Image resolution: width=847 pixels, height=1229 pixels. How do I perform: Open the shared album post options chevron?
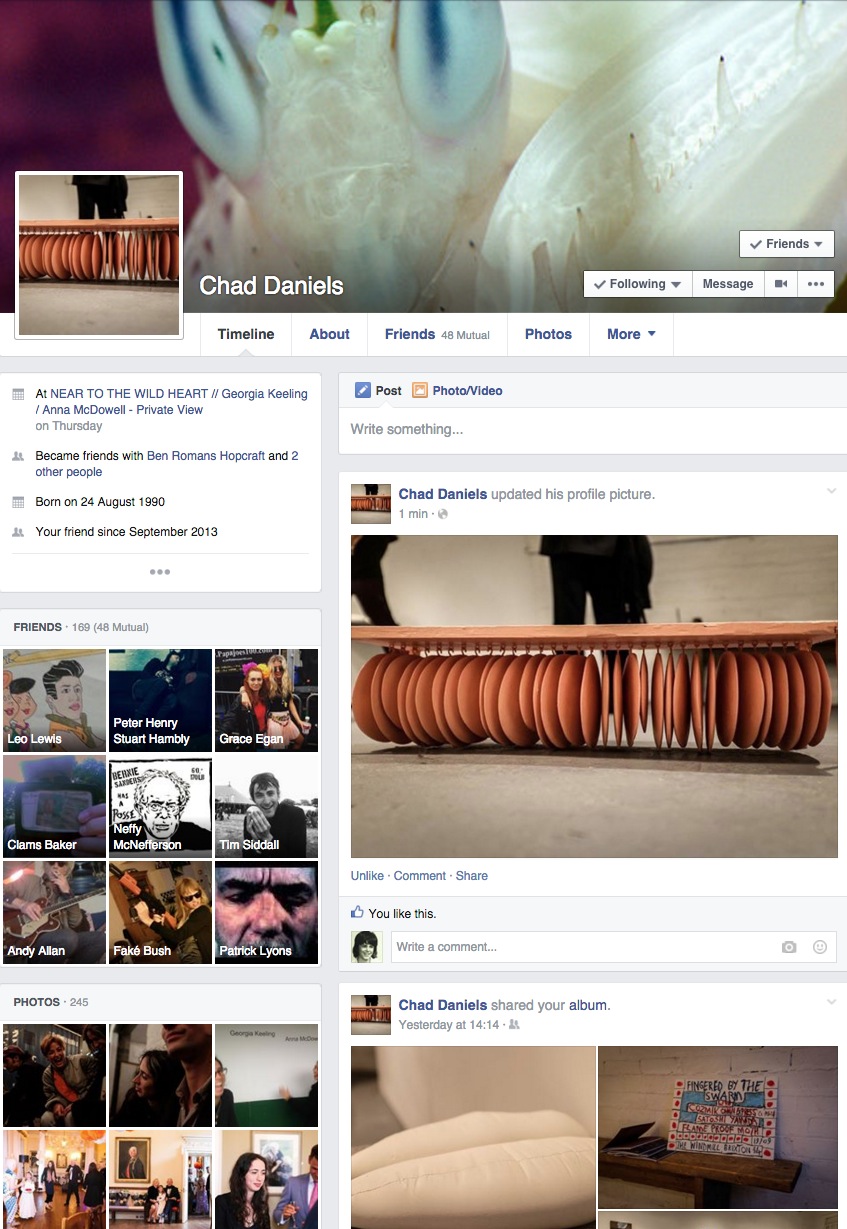[830, 1002]
